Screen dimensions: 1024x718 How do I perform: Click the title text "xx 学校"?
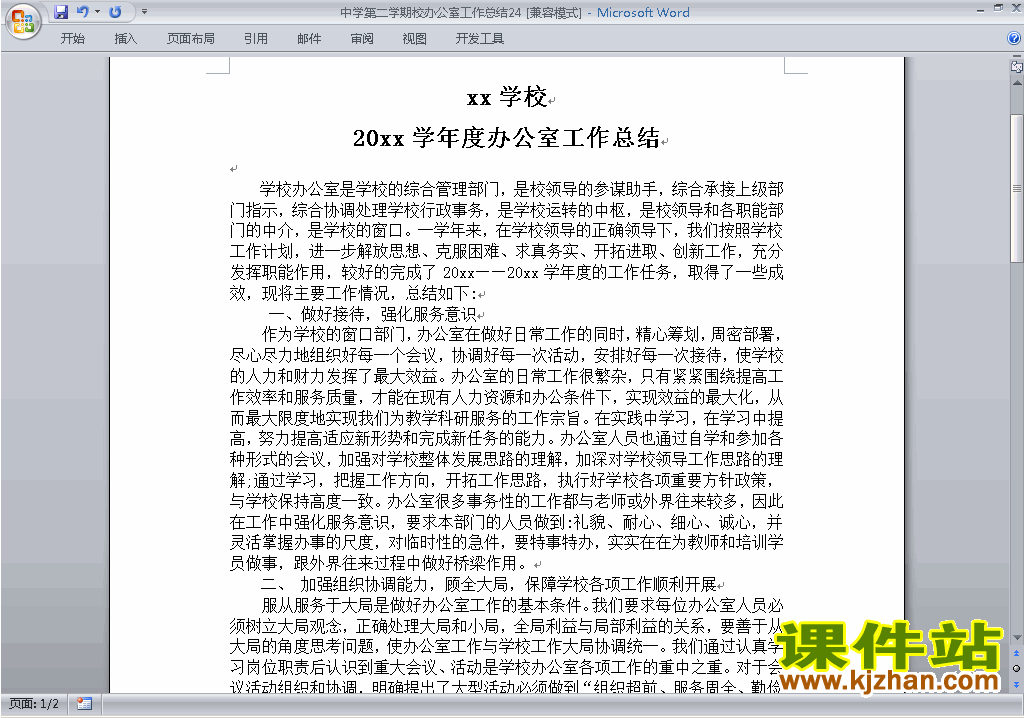507,97
